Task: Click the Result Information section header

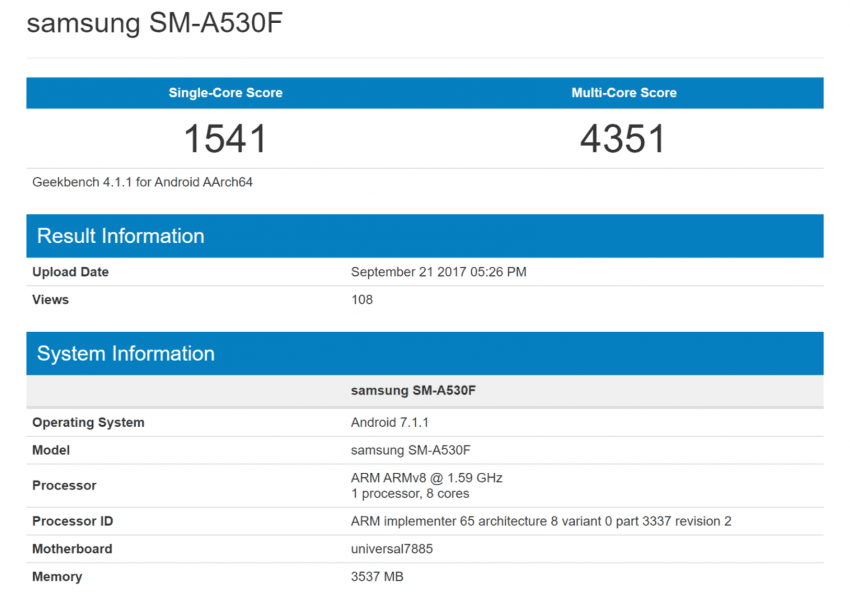Action: (425, 236)
